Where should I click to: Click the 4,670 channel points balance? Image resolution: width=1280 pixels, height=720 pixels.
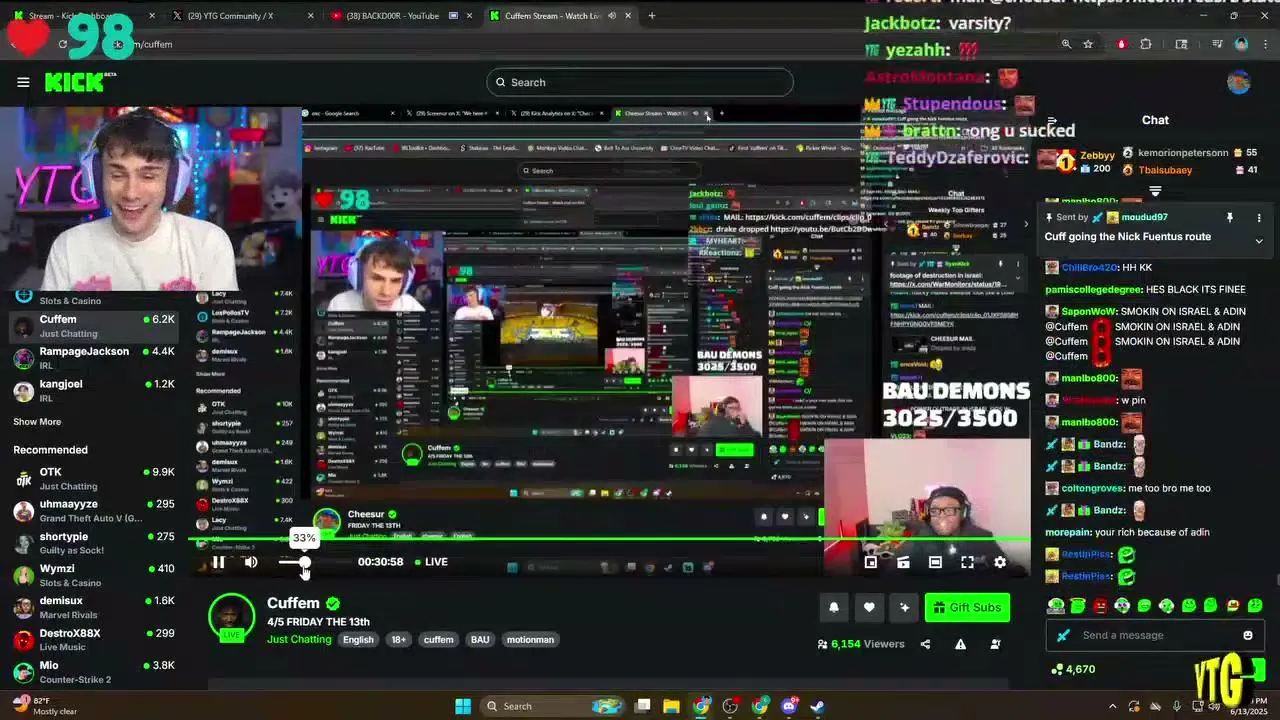coord(1074,669)
